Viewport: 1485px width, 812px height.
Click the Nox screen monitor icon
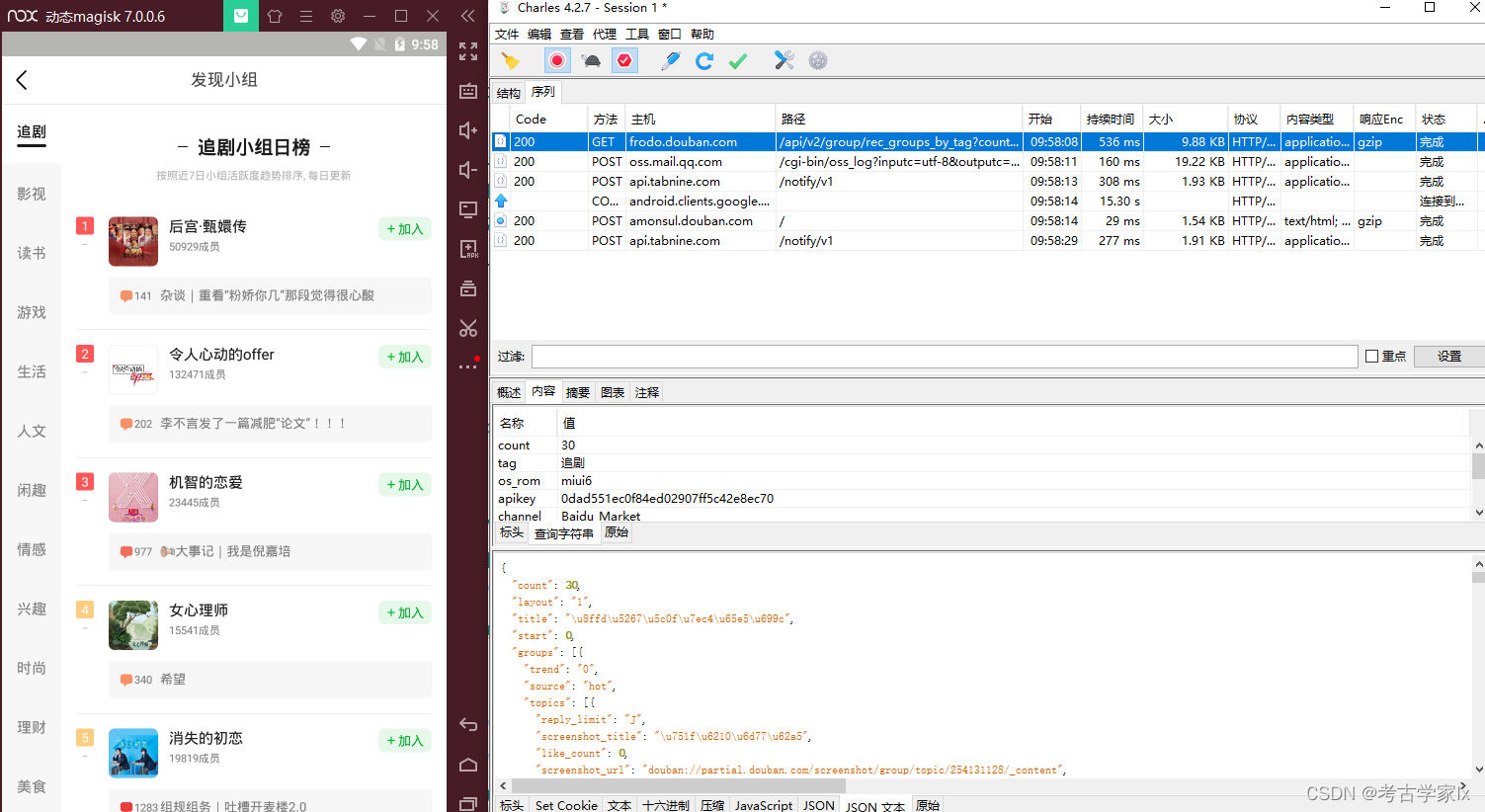click(x=468, y=209)
